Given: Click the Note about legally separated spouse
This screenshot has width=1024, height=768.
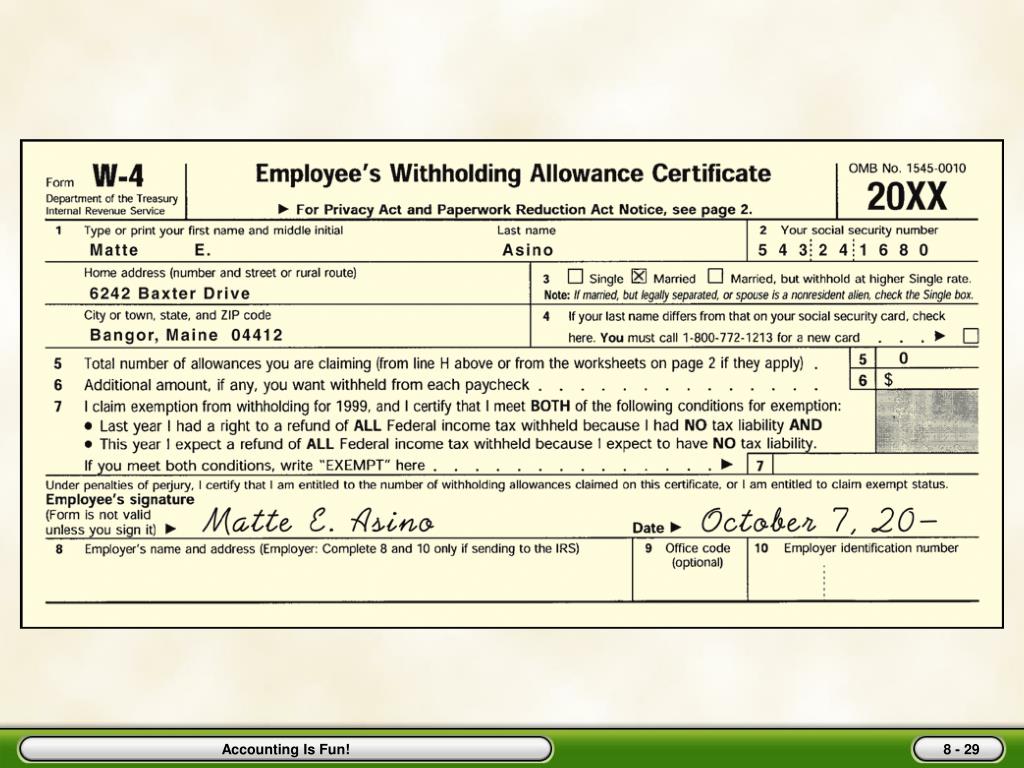Looking at the screenshot, I should (x=758, y=295).
